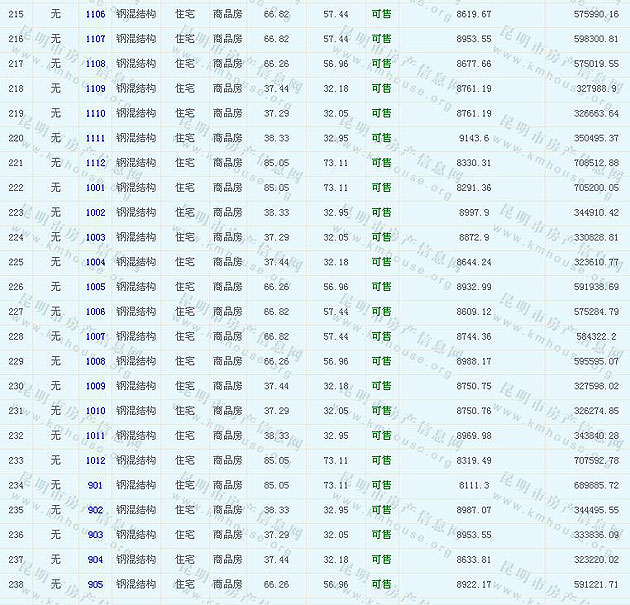Open room 1010 link
The width and height of the screenshot is (630, 605).
[x=95, y=411]
